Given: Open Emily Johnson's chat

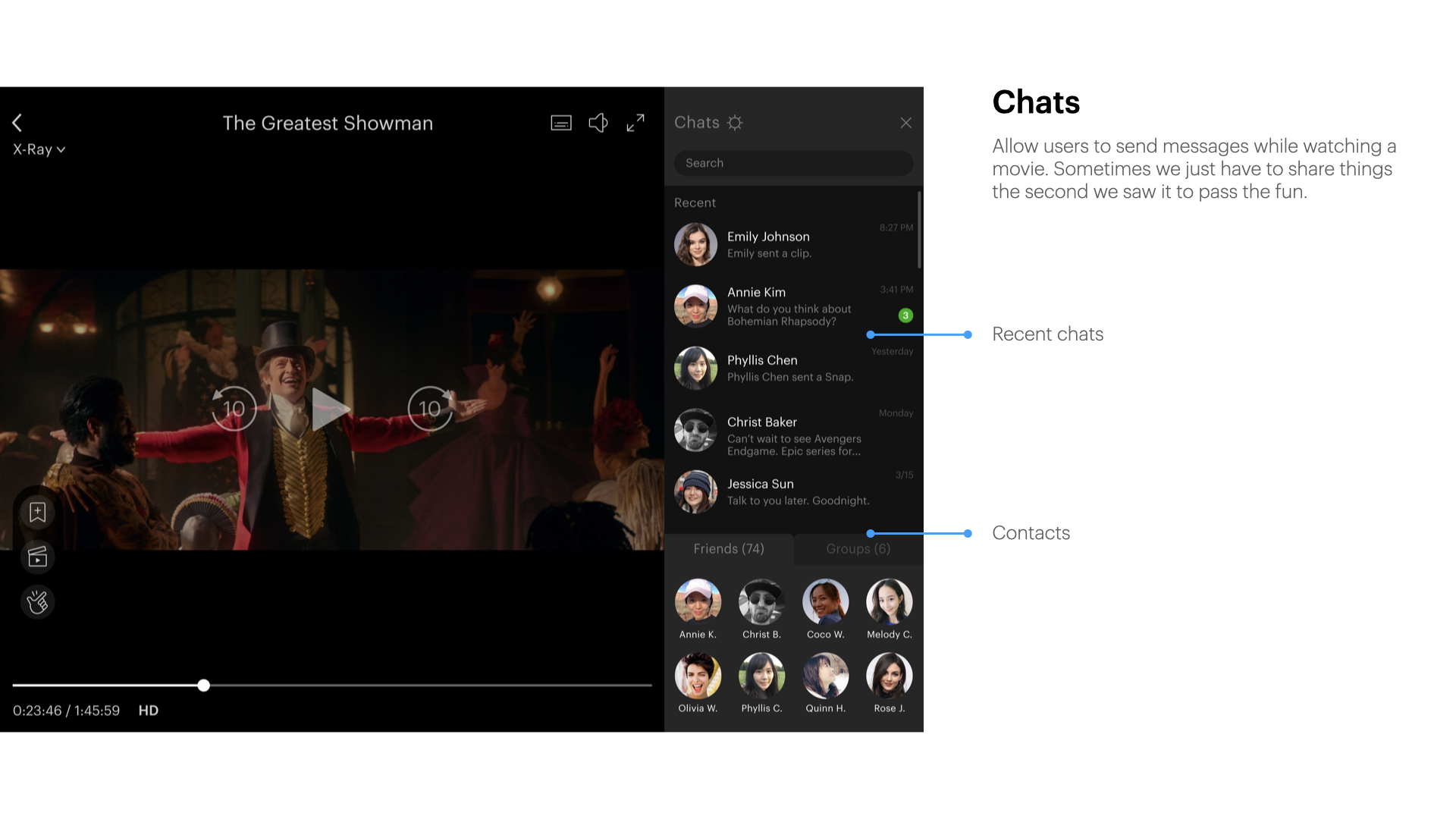Looking at the screenshot, I should click(793, 244).
